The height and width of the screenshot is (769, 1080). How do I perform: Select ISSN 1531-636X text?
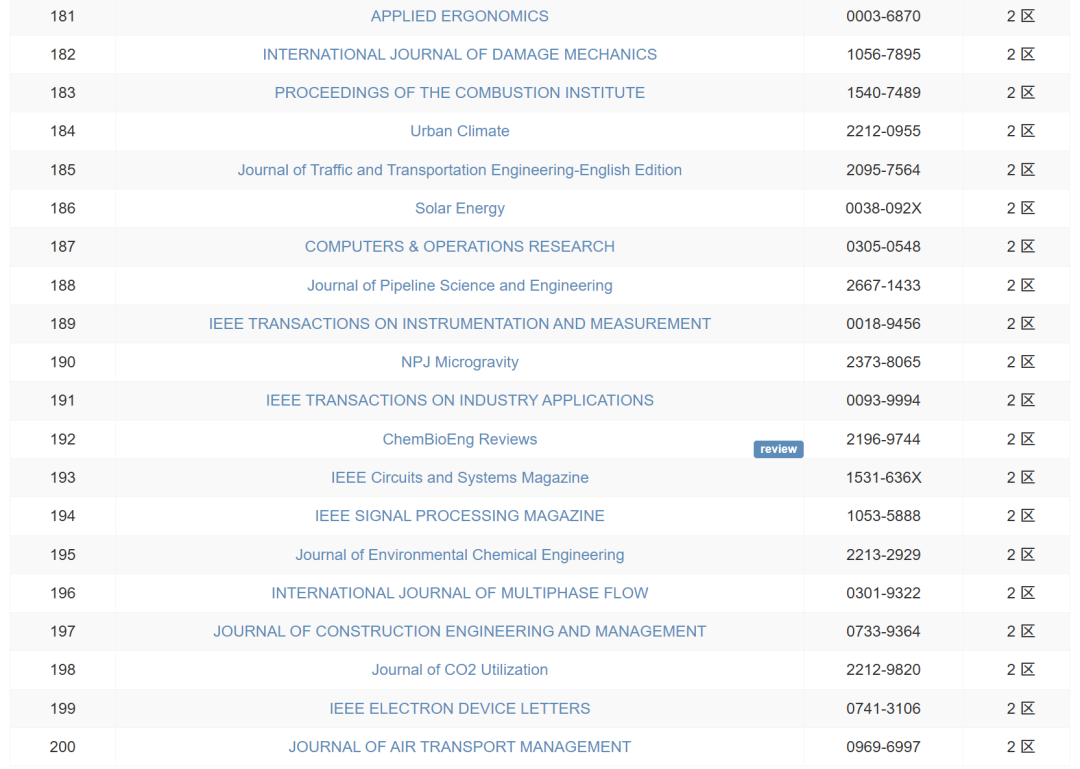[x=883, y=478]
